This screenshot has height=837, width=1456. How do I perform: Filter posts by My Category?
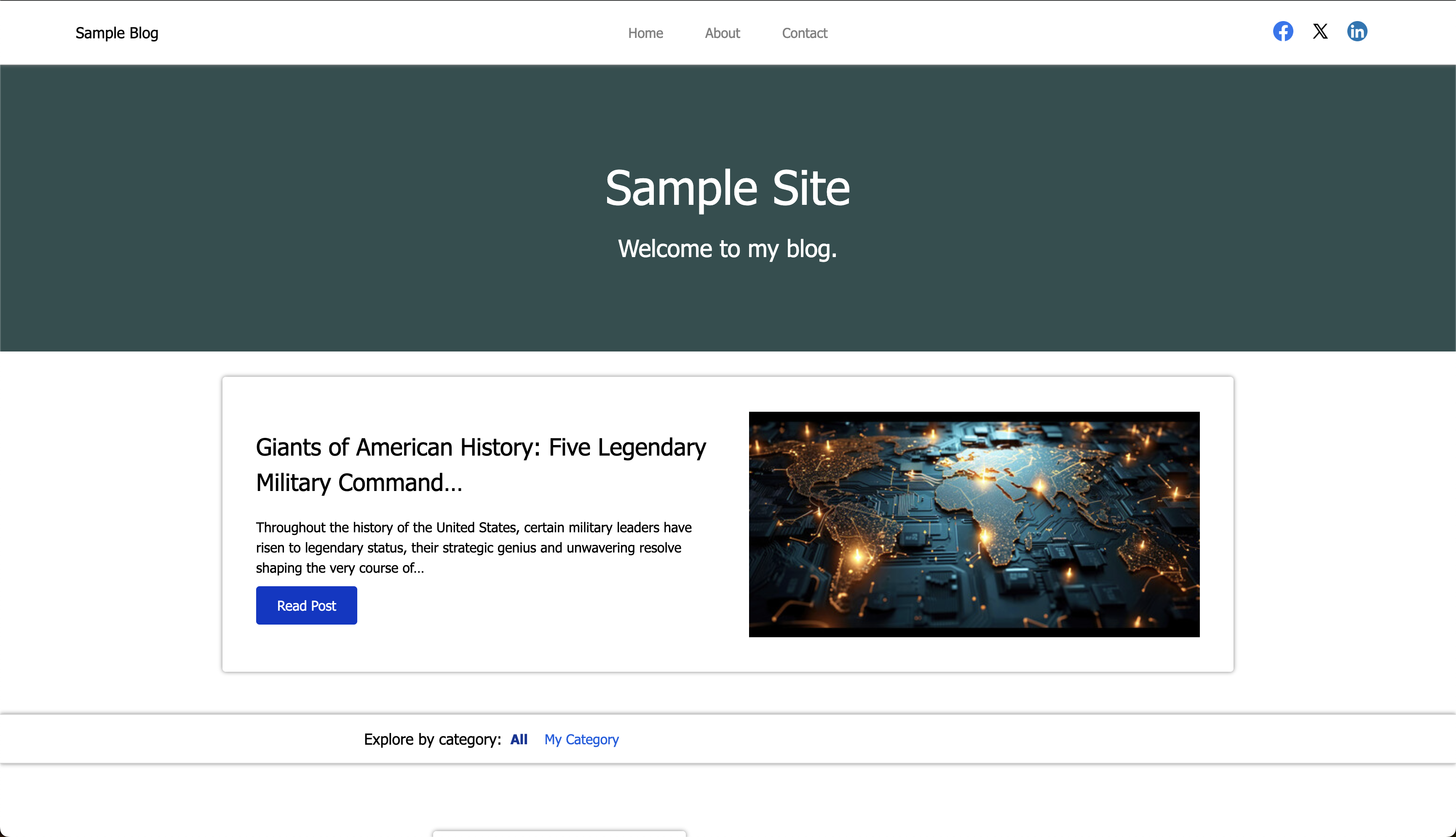pos(581,739)
